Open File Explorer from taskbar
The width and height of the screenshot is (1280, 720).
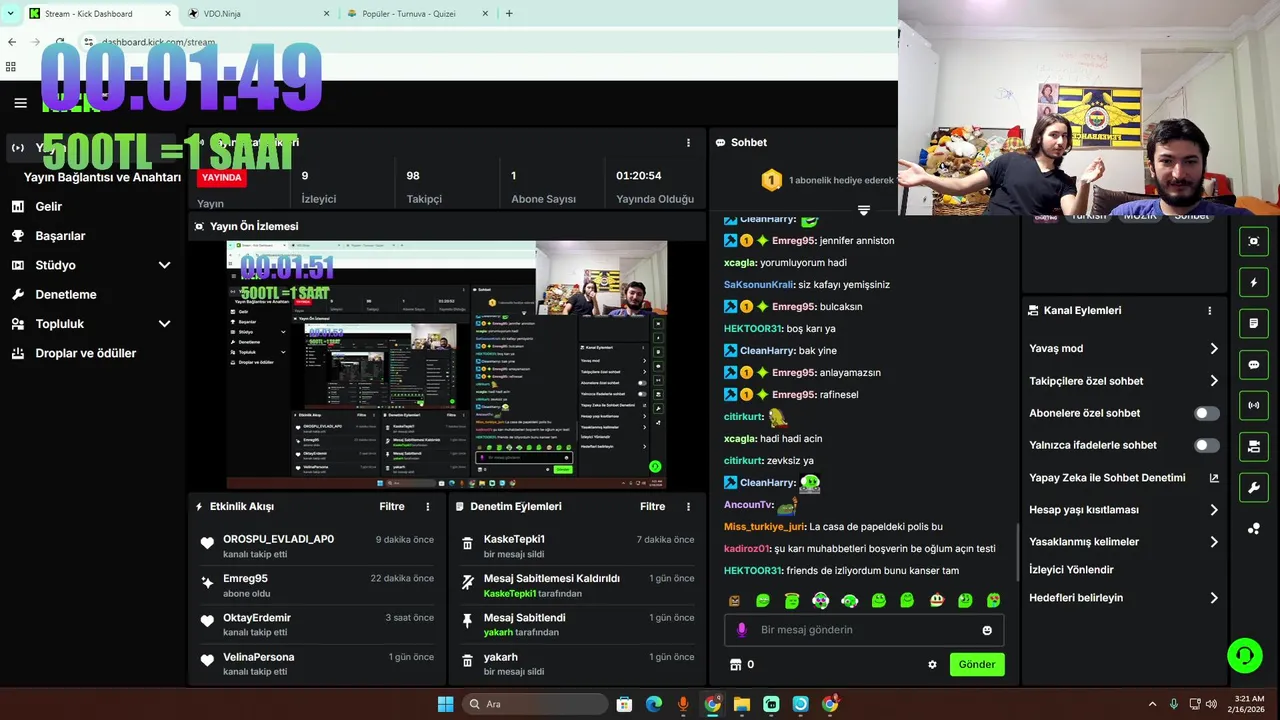click(x=742, y=704)
